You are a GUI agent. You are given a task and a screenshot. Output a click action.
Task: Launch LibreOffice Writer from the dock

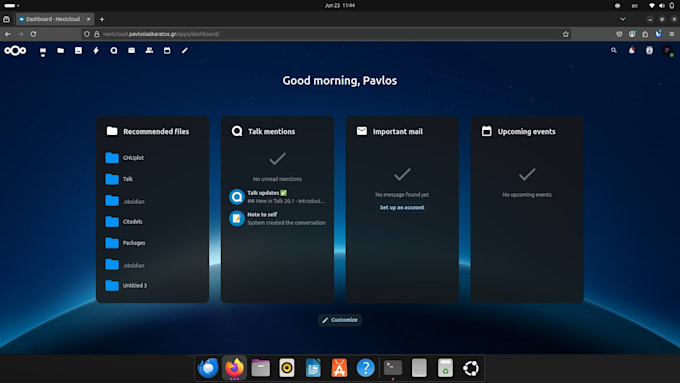313,368
